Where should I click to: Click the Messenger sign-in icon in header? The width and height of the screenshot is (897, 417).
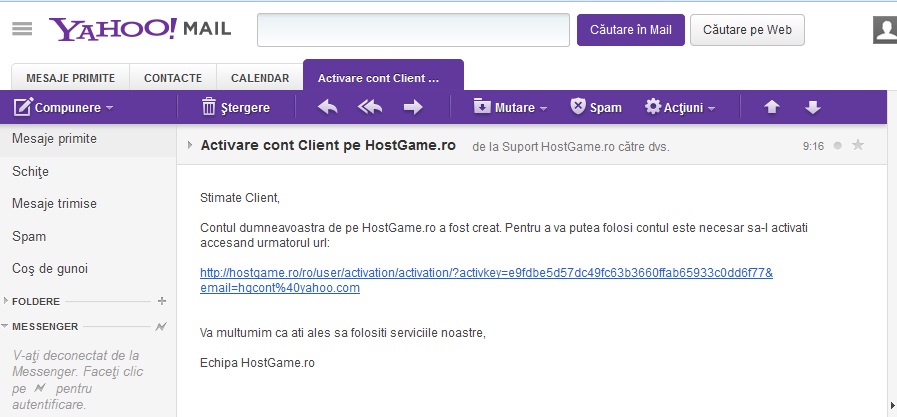[x=162, y=327]
